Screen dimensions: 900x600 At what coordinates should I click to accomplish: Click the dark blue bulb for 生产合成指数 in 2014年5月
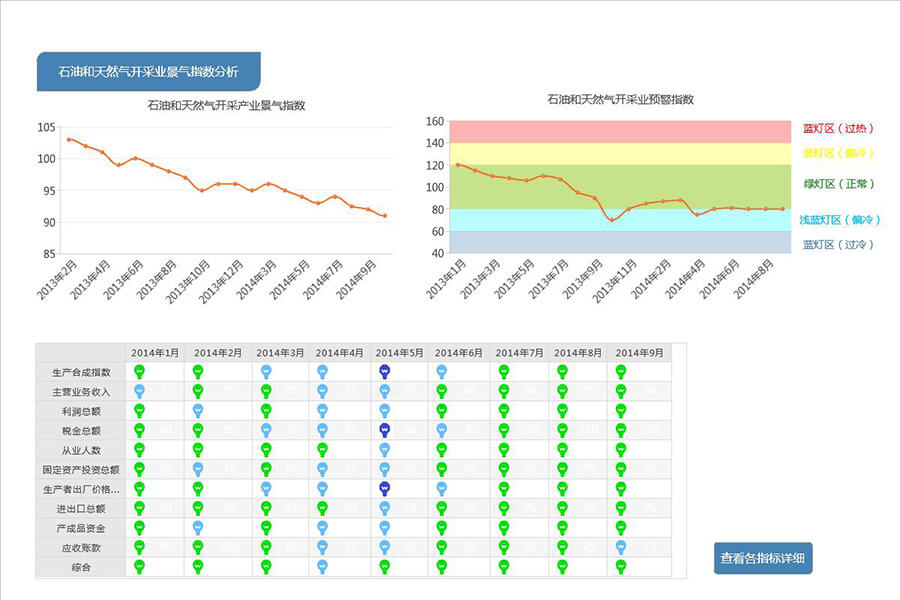(384, 372)
